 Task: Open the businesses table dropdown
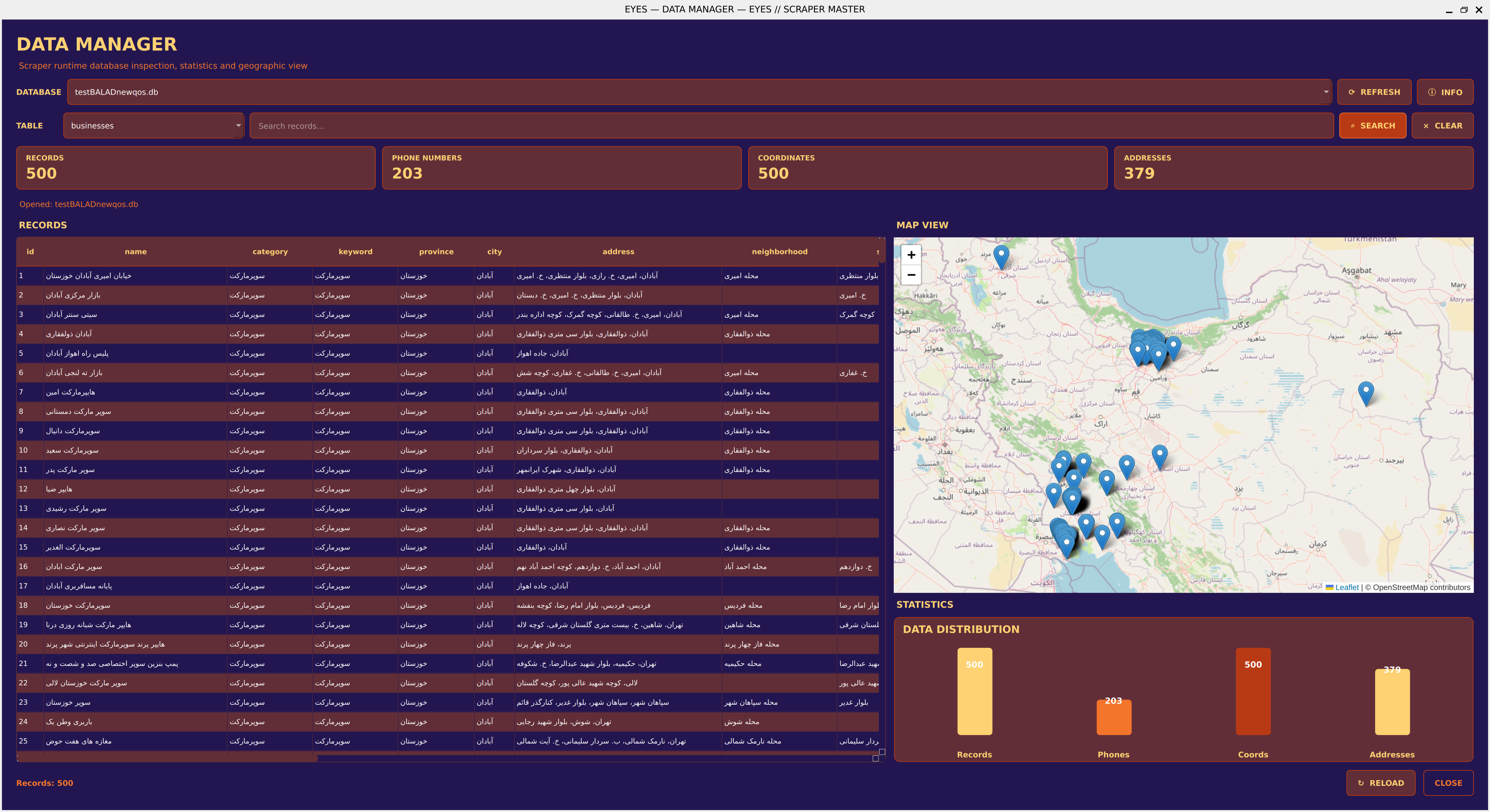tap(153, 125)
